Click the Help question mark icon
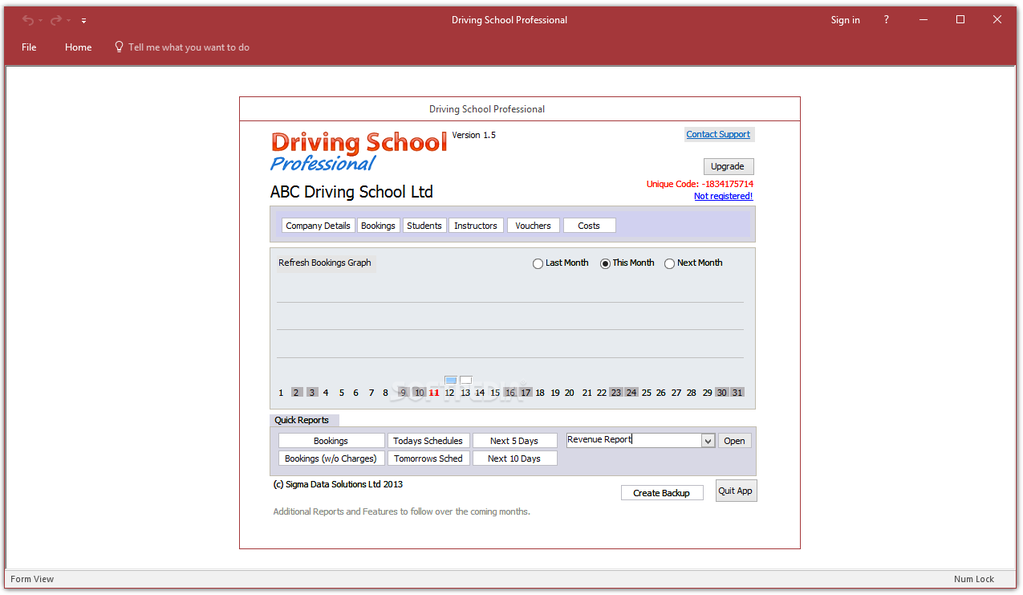The image size is (1023, 595). pos(886,20)
